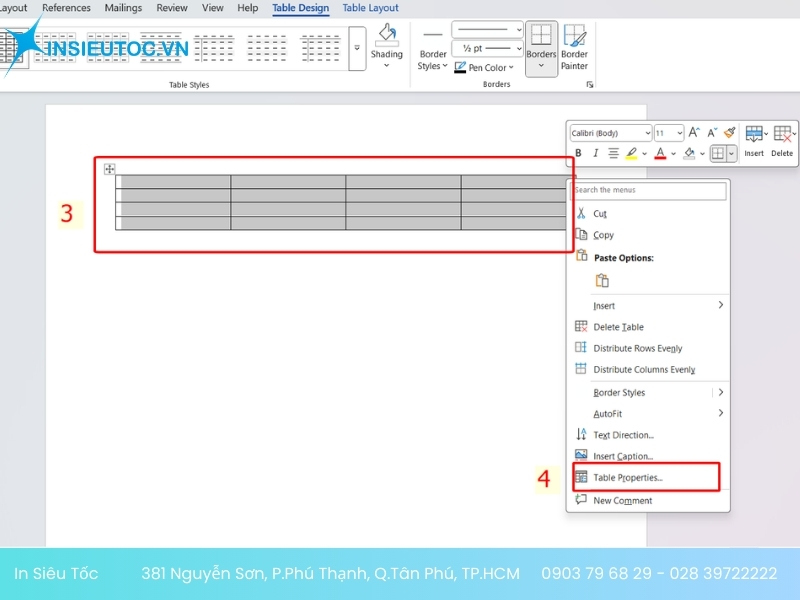Open the ½ pt line weight dropdown
Viewport: 800px width, 600px height.
(x=487, y=48)
